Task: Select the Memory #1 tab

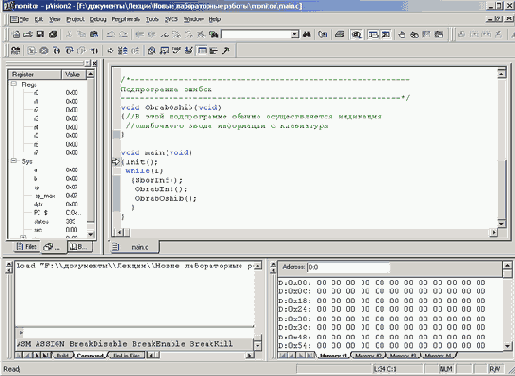Action: 333,356
